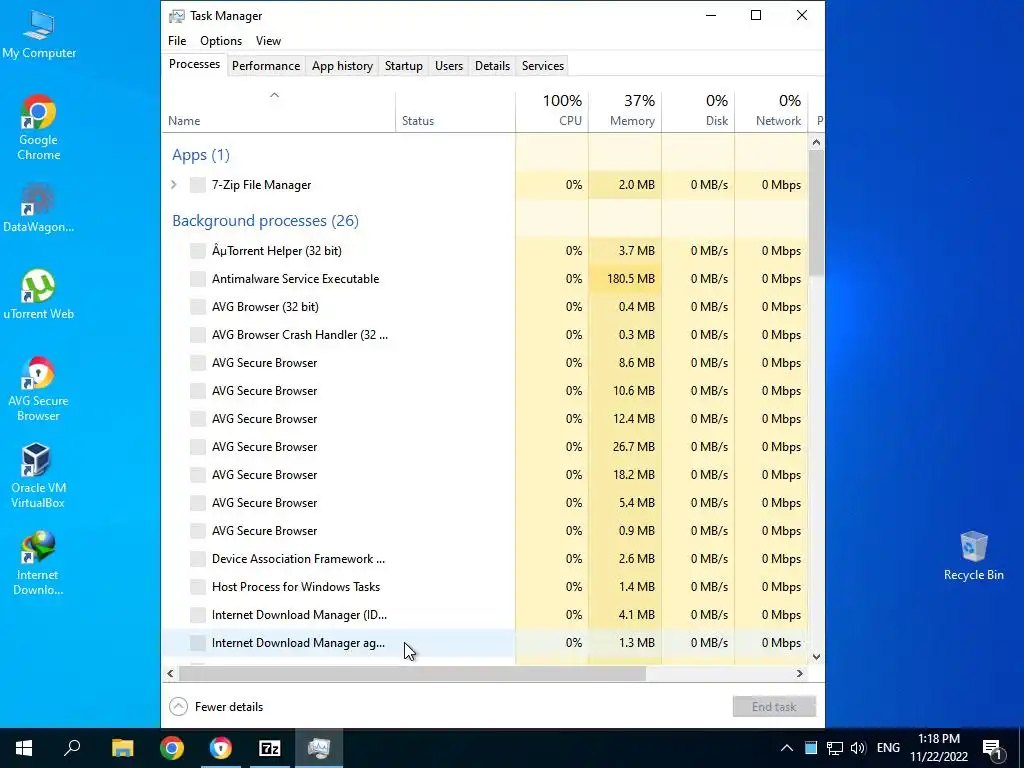1024x768 pixels.
Task: Open My Computer desktop icon
Action: point(39,36)
